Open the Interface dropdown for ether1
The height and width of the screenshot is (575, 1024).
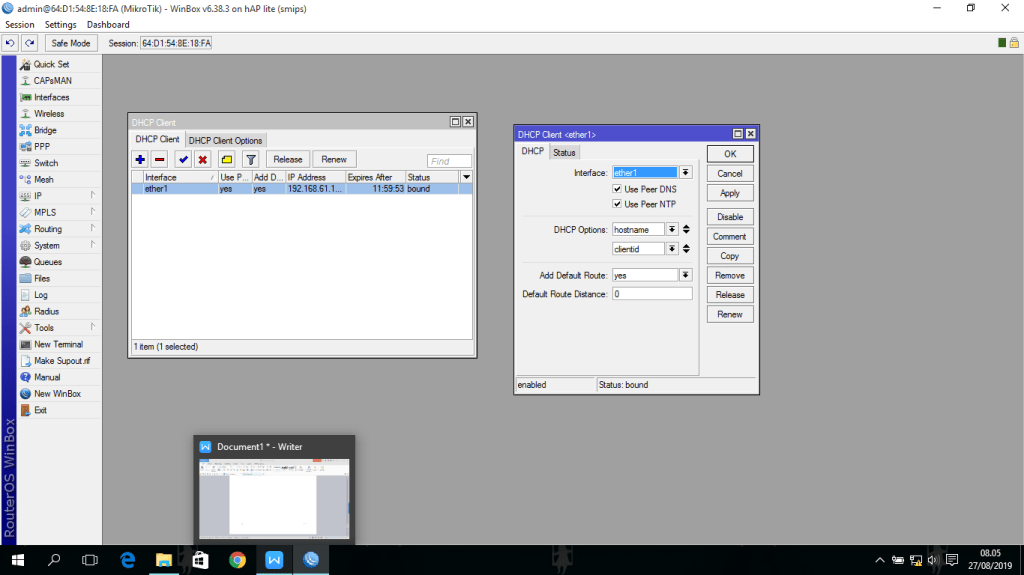686,173
